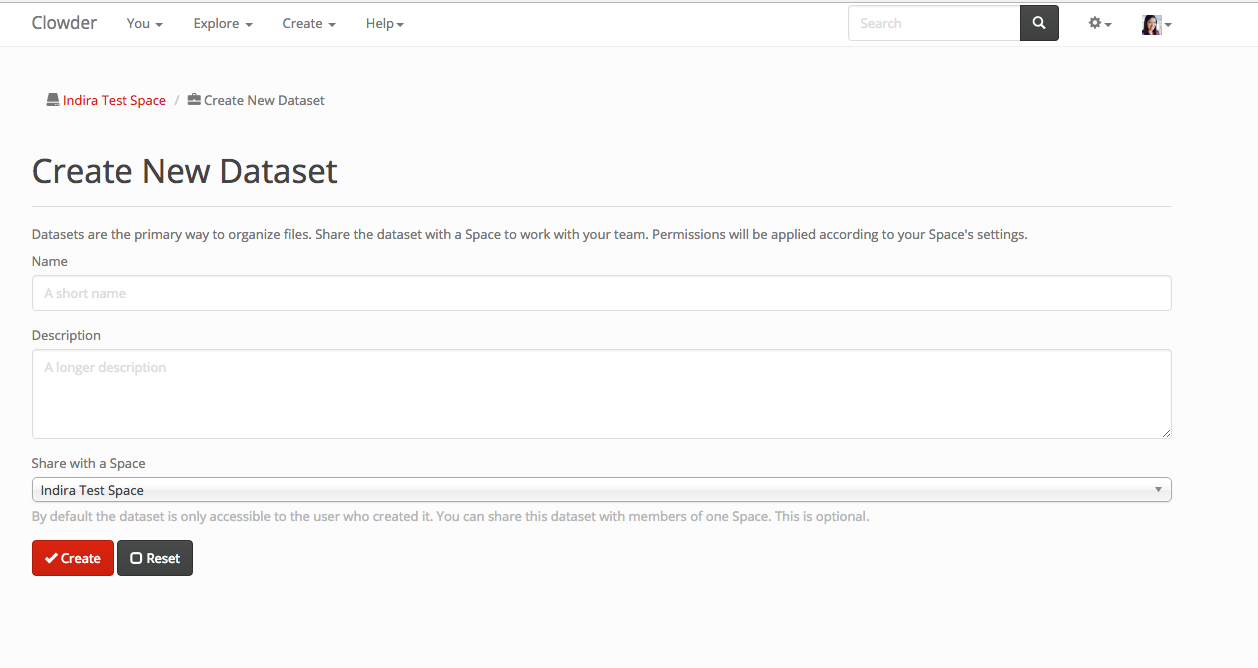Focus the dataset Name input field

click(601, 293)
